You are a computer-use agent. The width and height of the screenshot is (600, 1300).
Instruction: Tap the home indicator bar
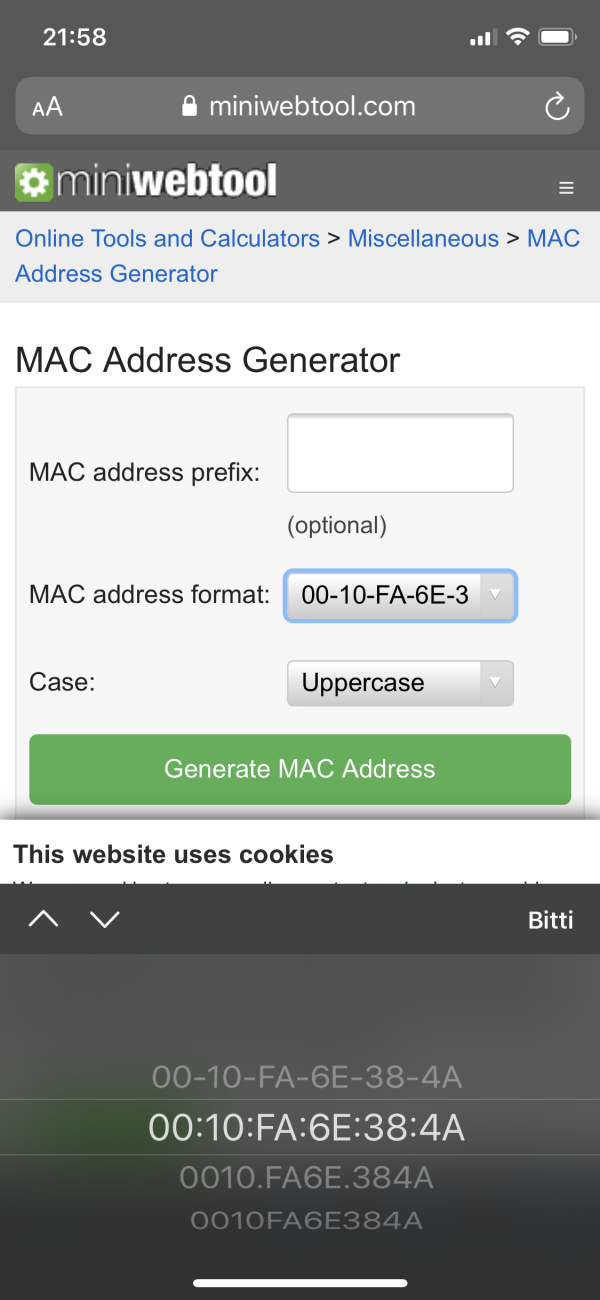(x=300, y=1282)
